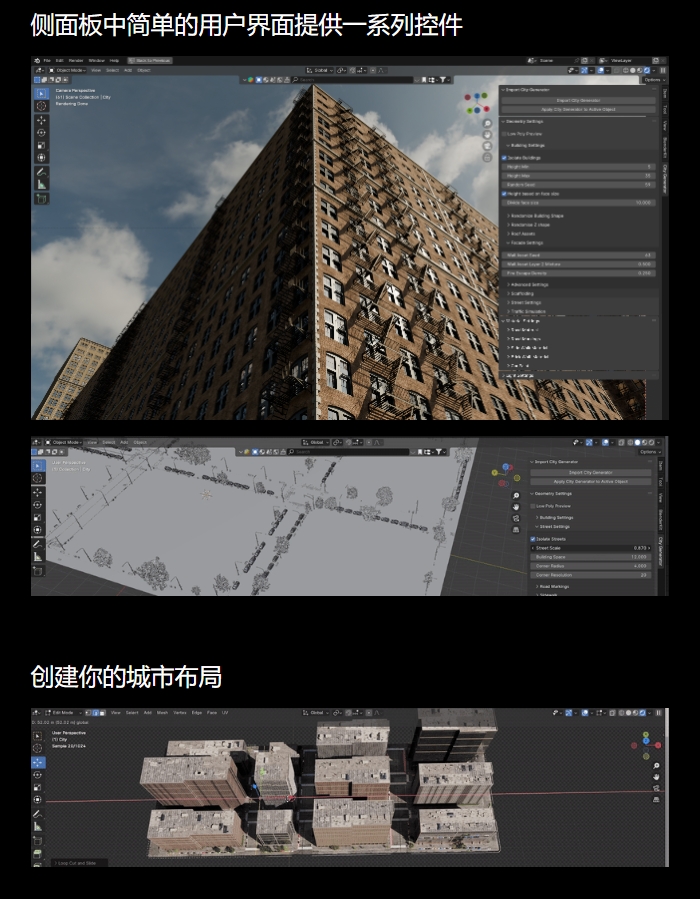Adjust Fire Escape Density slider

[578, 273]
